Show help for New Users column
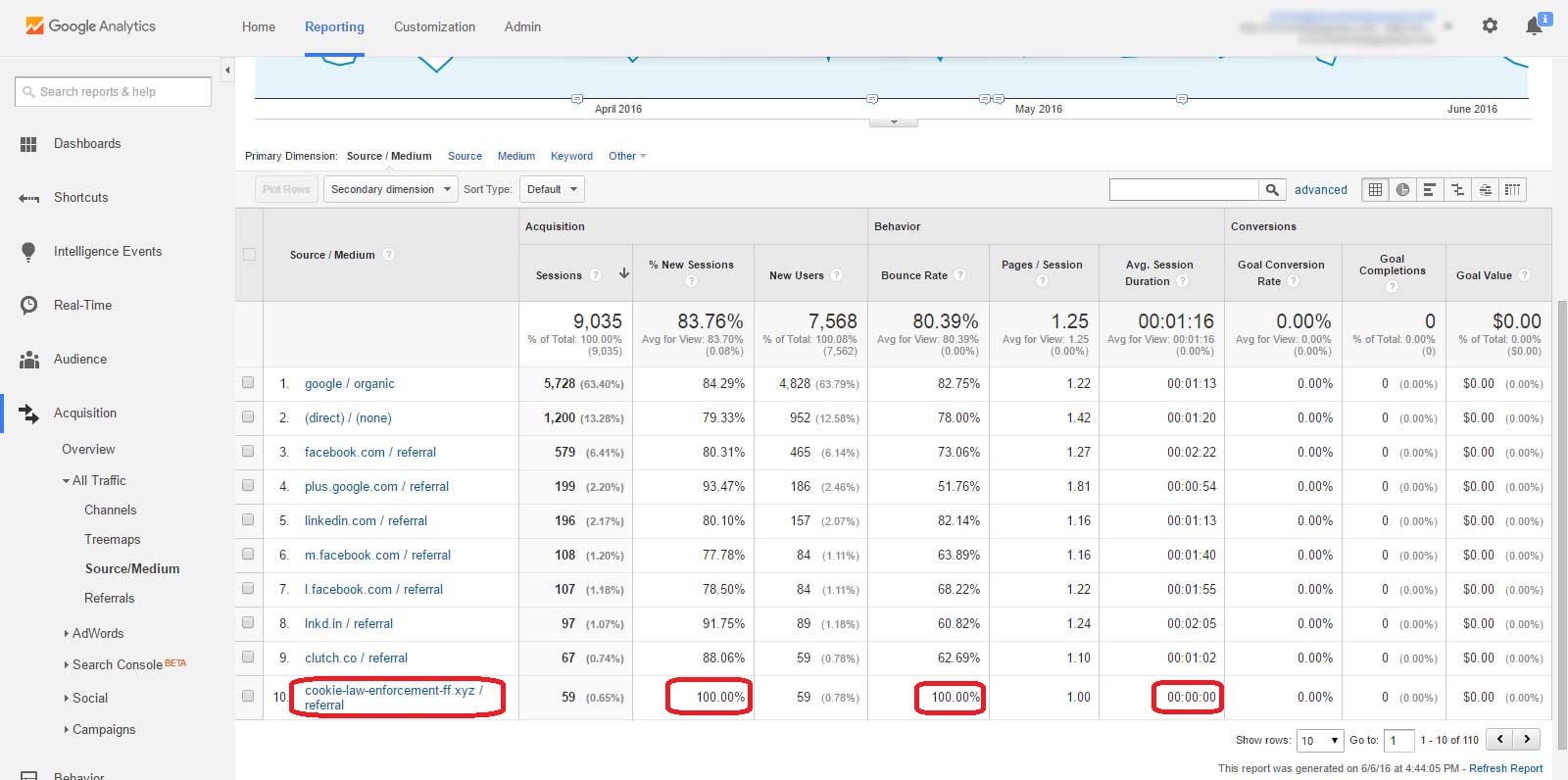This screenshot has height=780, width=1568. 836,275
